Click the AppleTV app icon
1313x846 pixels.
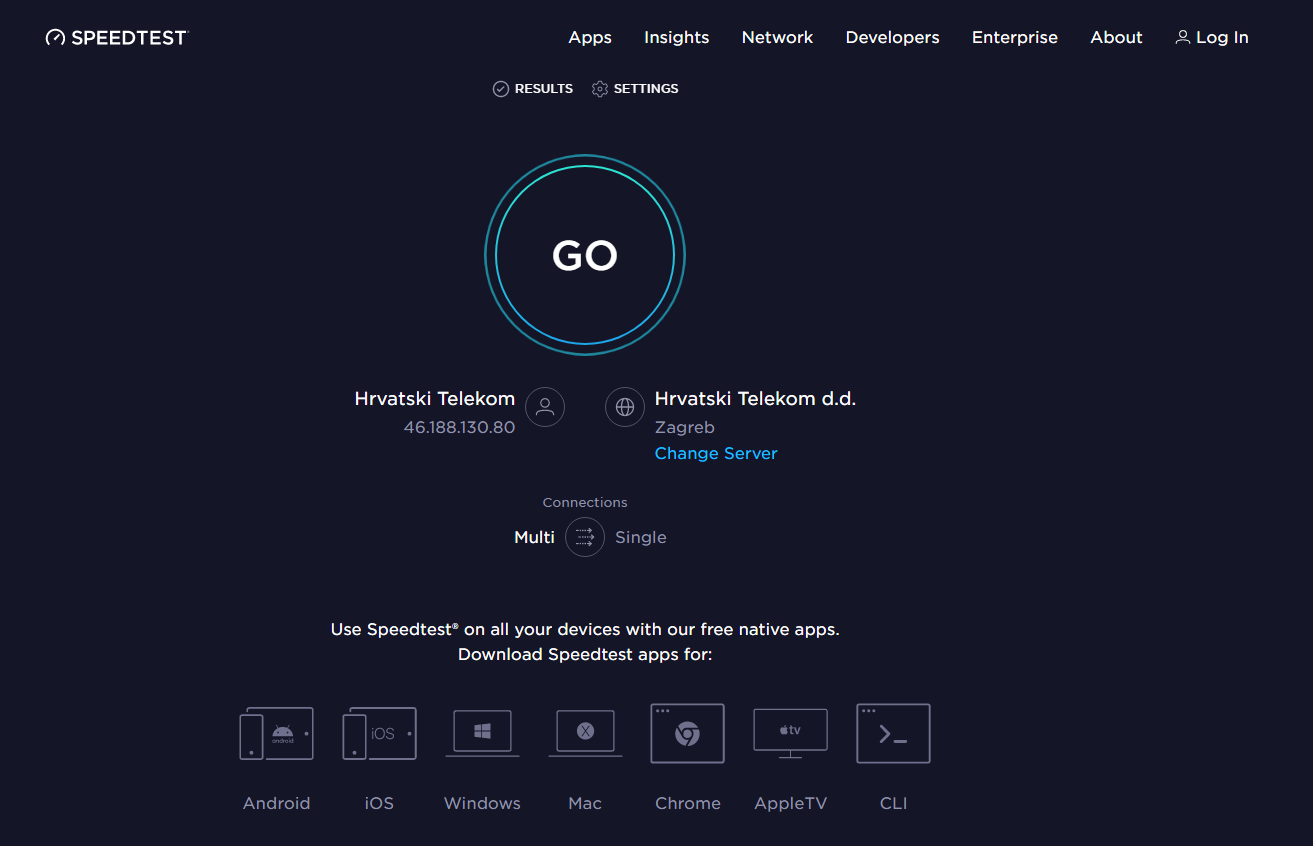tap(791, 733)
